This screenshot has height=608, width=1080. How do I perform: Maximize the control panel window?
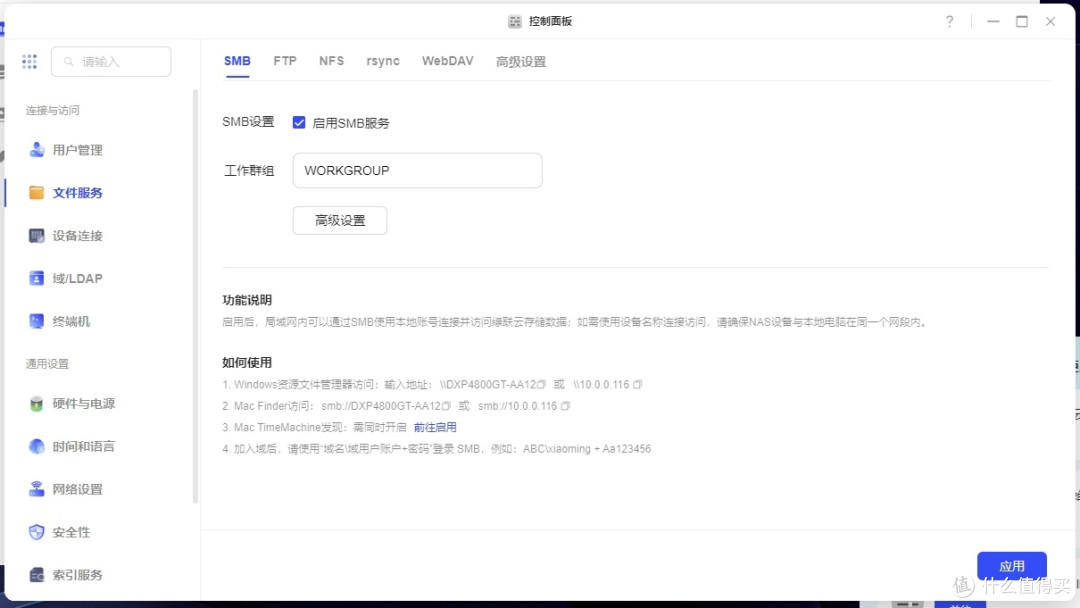coord(1022,21)
